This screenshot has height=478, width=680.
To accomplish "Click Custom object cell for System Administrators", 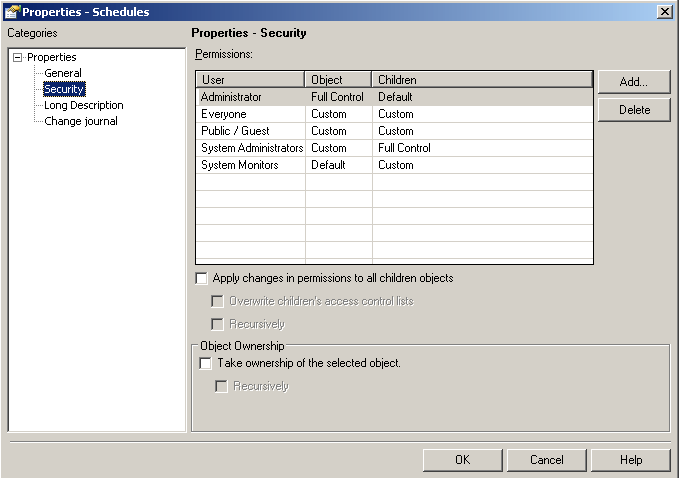I will pos(339,148).
